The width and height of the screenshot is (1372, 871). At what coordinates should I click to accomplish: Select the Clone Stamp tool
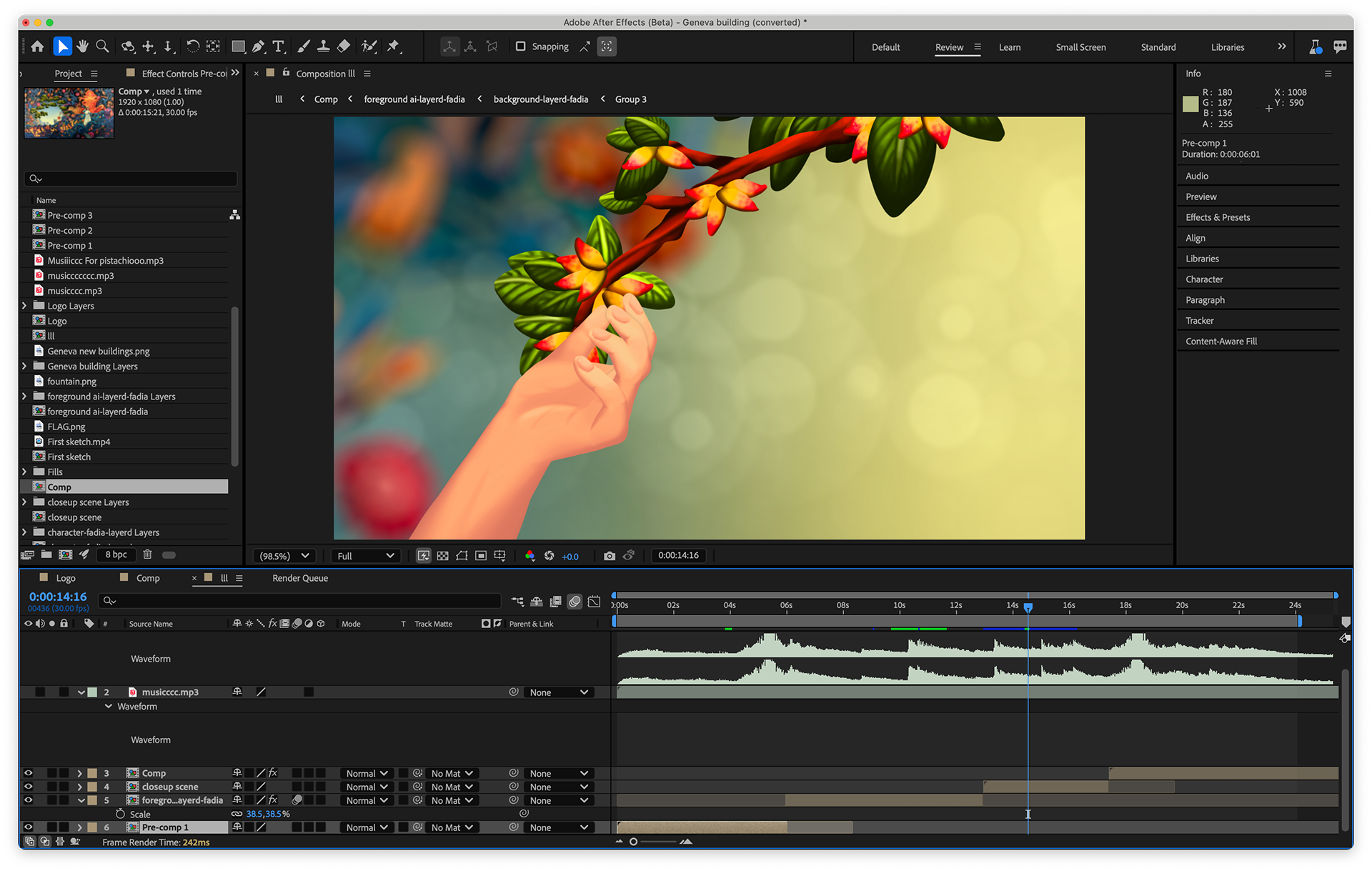(324, 46)
